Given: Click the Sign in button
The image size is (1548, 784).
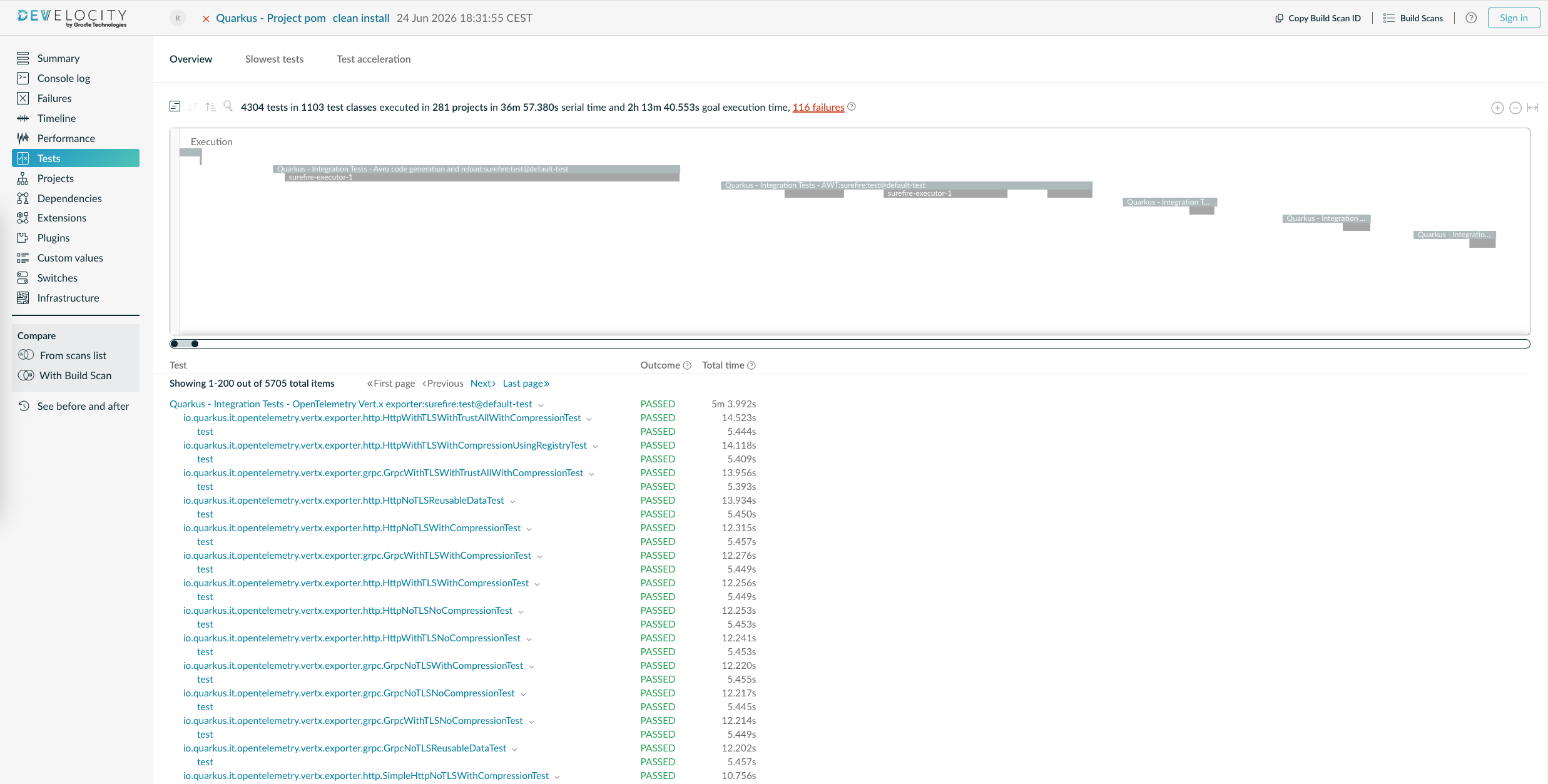Looking at the screenshot, I should tap(1514, 18).
